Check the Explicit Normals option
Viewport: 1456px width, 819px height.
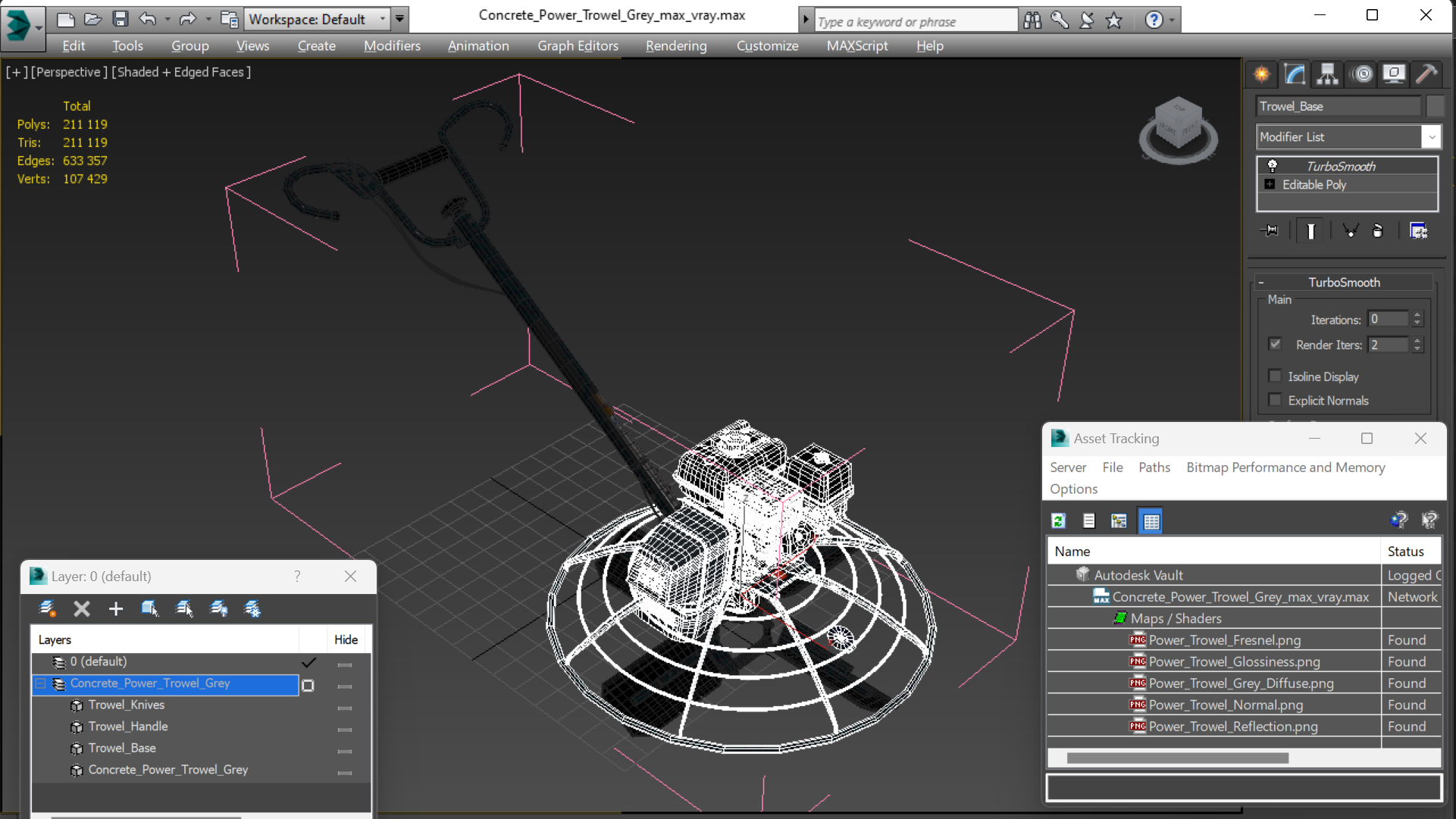(1275, 400)
